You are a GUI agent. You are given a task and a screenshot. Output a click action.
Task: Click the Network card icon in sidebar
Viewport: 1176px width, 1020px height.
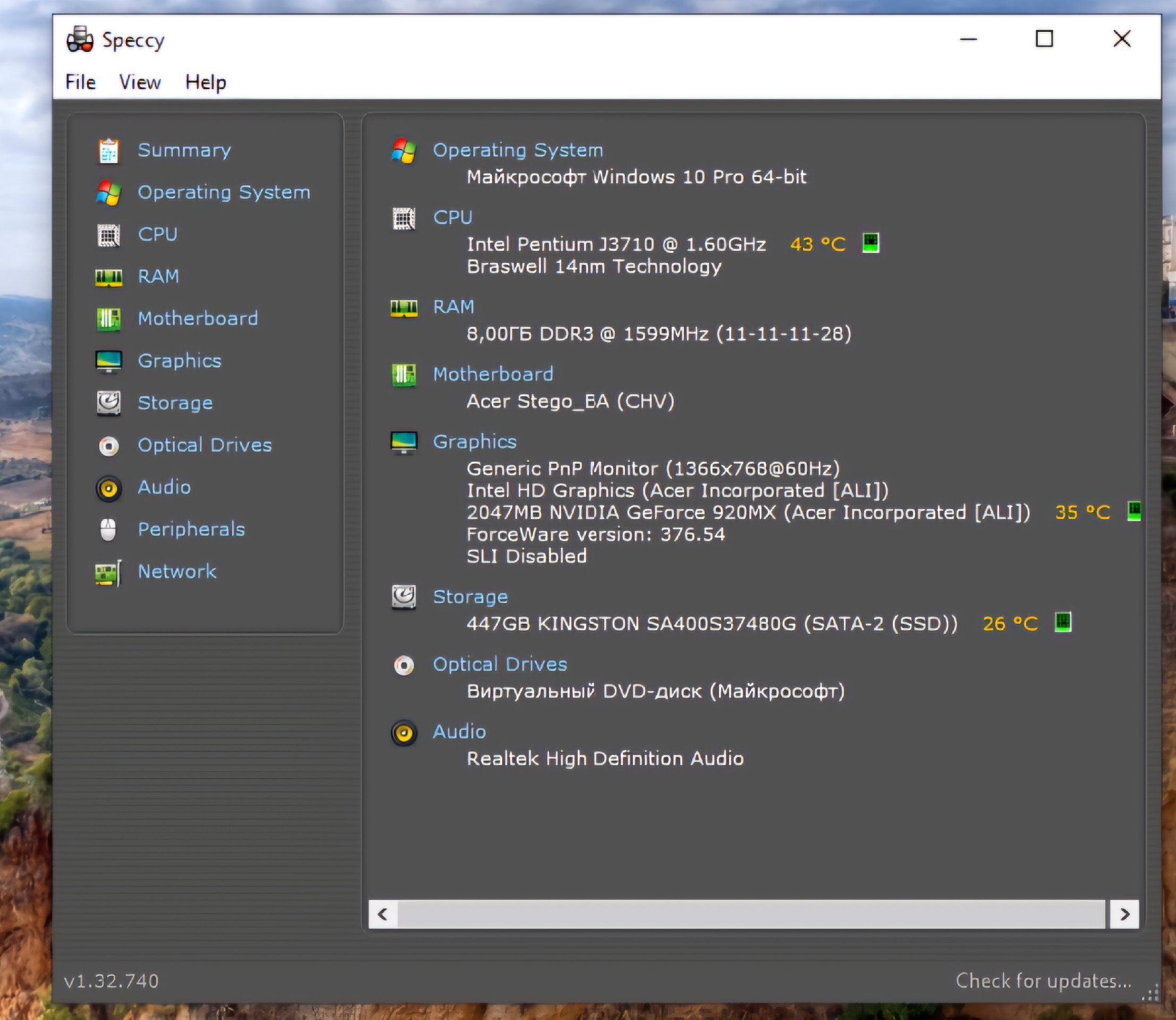point(108,572)
